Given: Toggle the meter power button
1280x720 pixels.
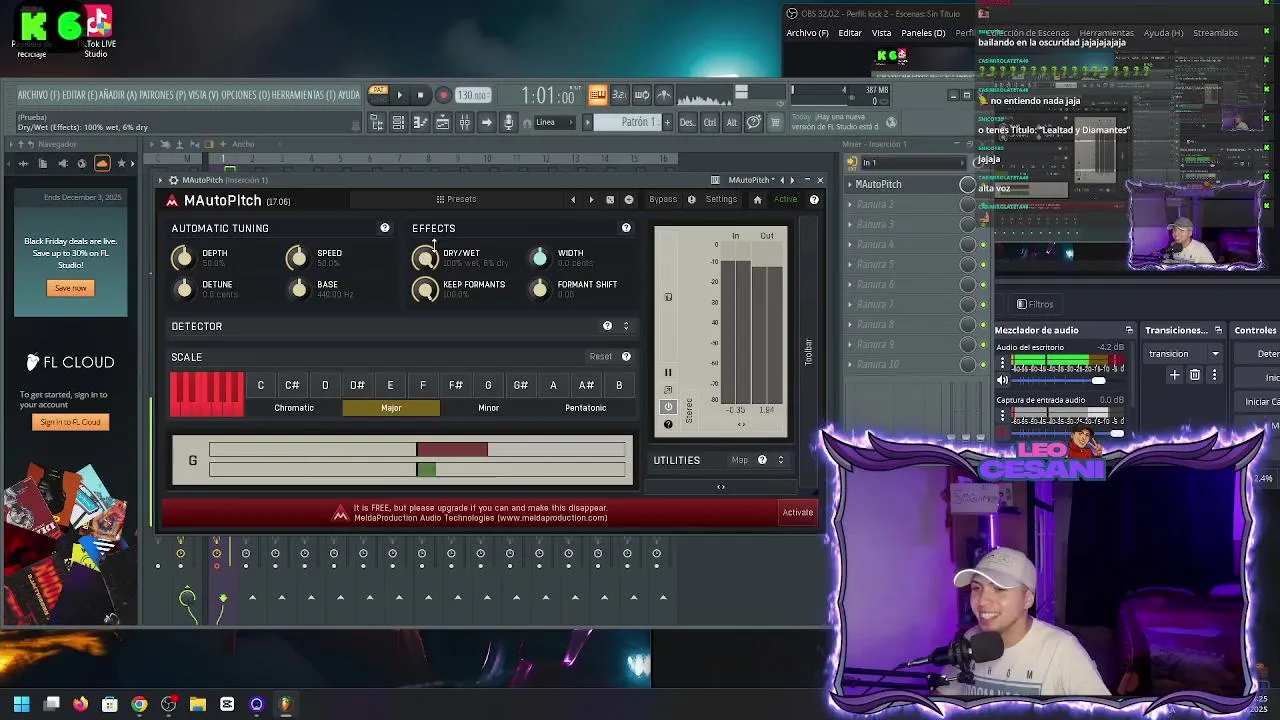Looking at the screenshot, I should click(x=668, y=406).
